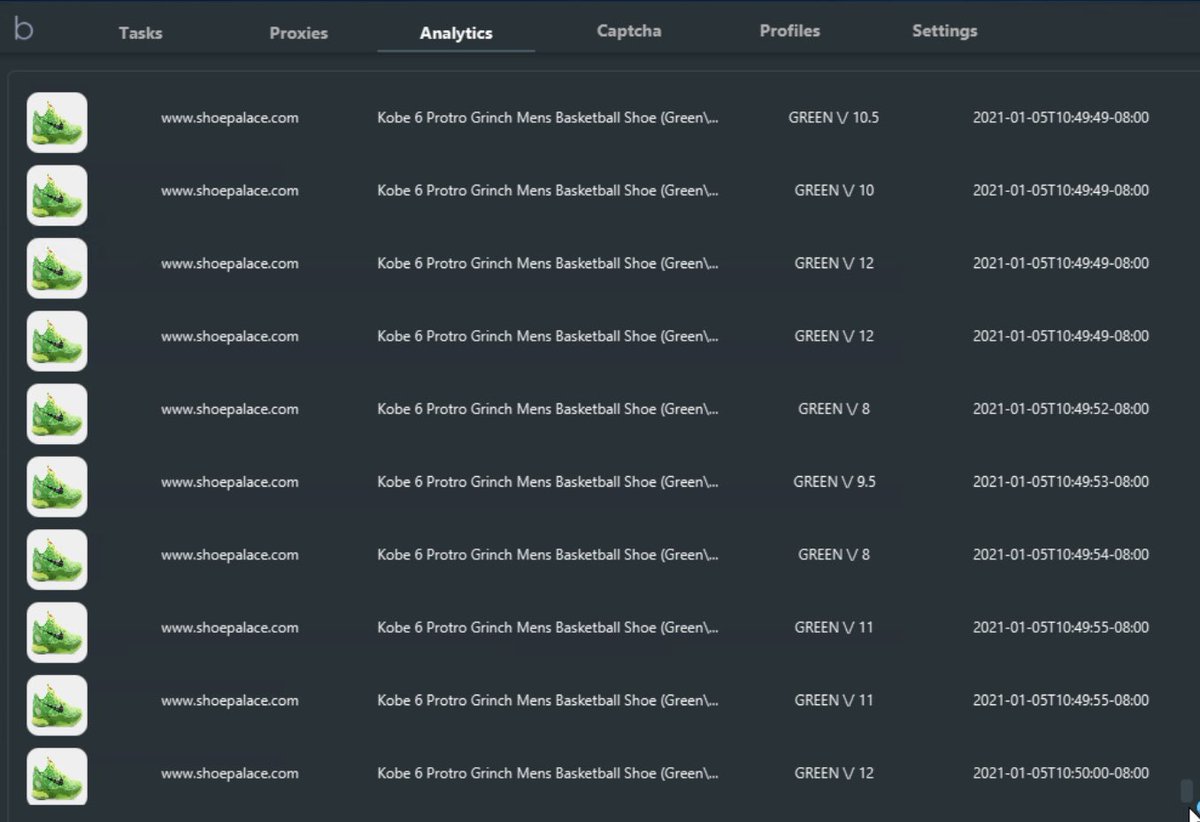Viewport: 1200px width, 822px height.
Task: Select the timestamp 2021-01-05T10:49:54-08:00
Action: click(x=1061, y=555)
